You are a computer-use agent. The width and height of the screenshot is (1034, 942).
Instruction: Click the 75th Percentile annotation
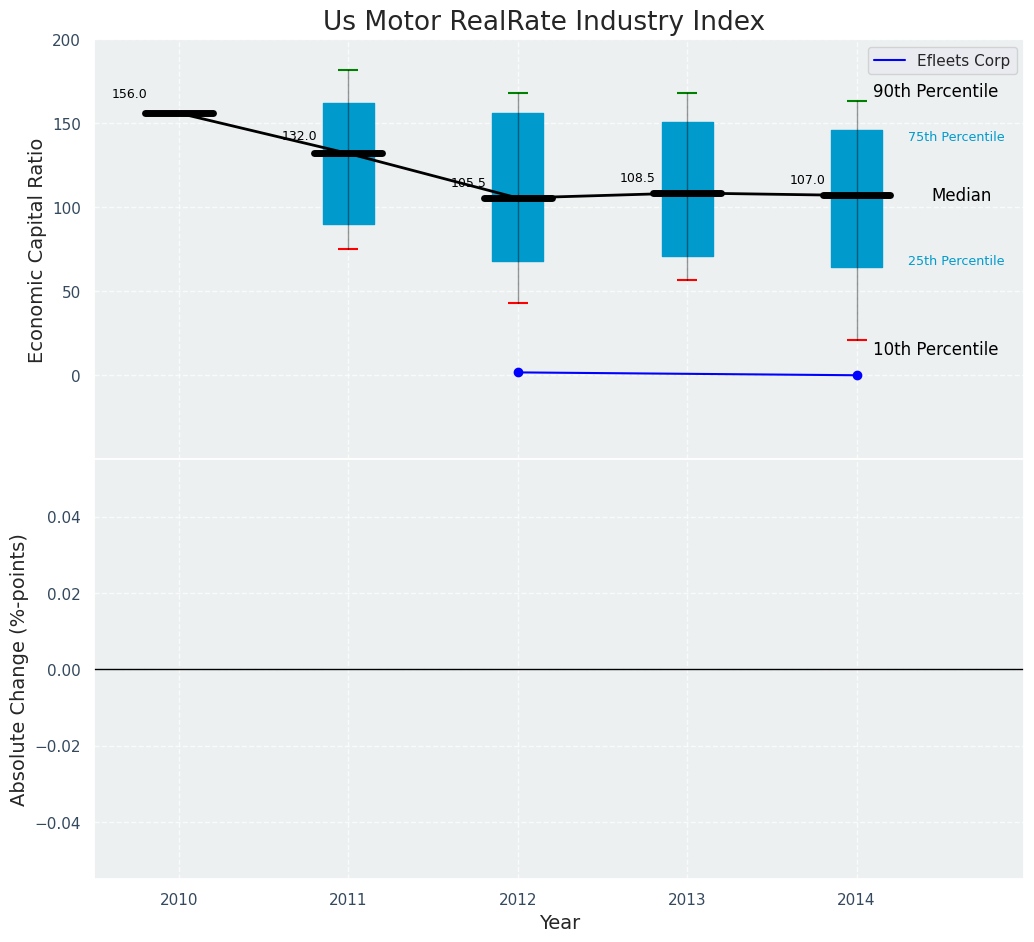[956, 137]
